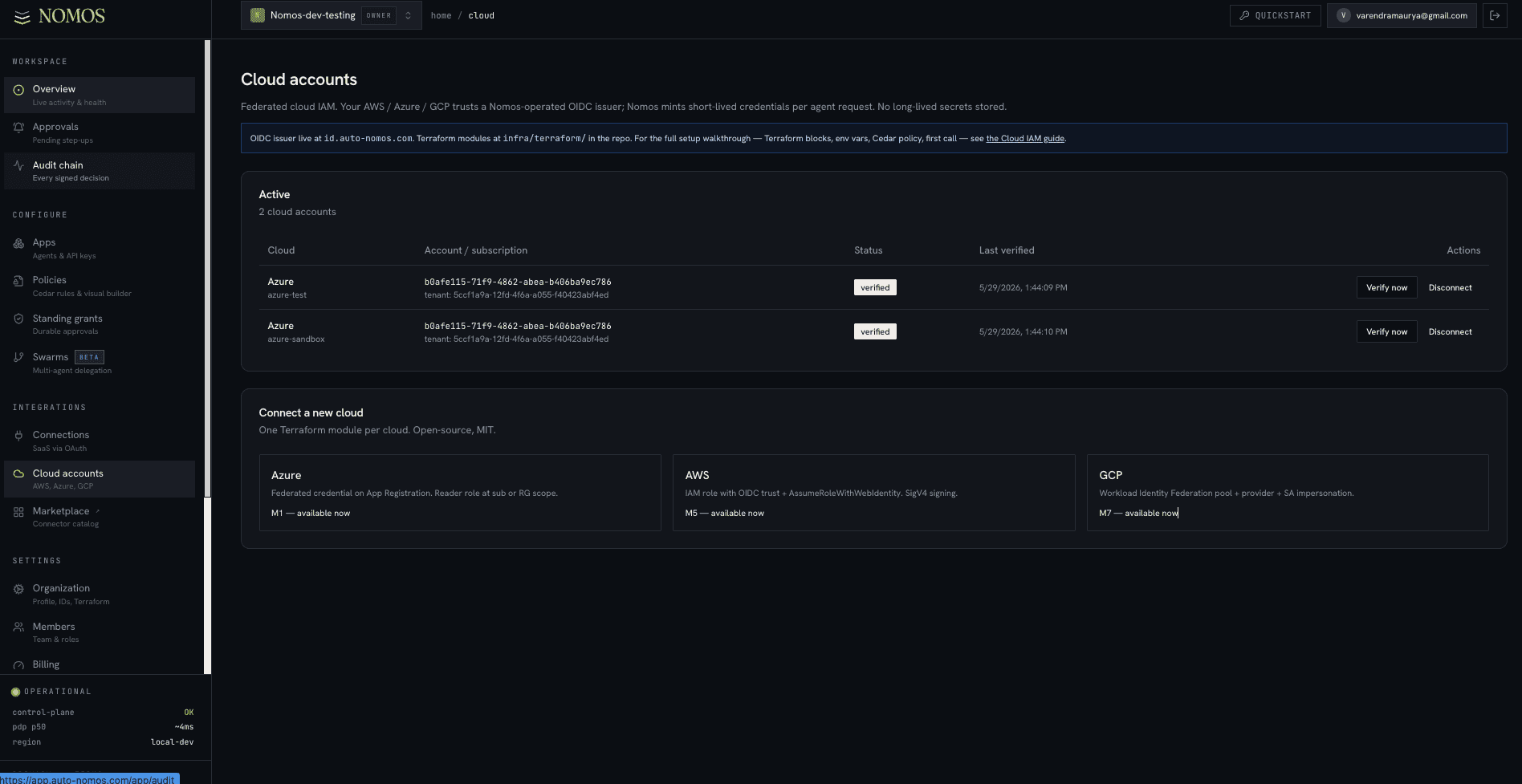Navigate to Policies Cedar rules
The image size is (1522, 784).
(100, 286)
